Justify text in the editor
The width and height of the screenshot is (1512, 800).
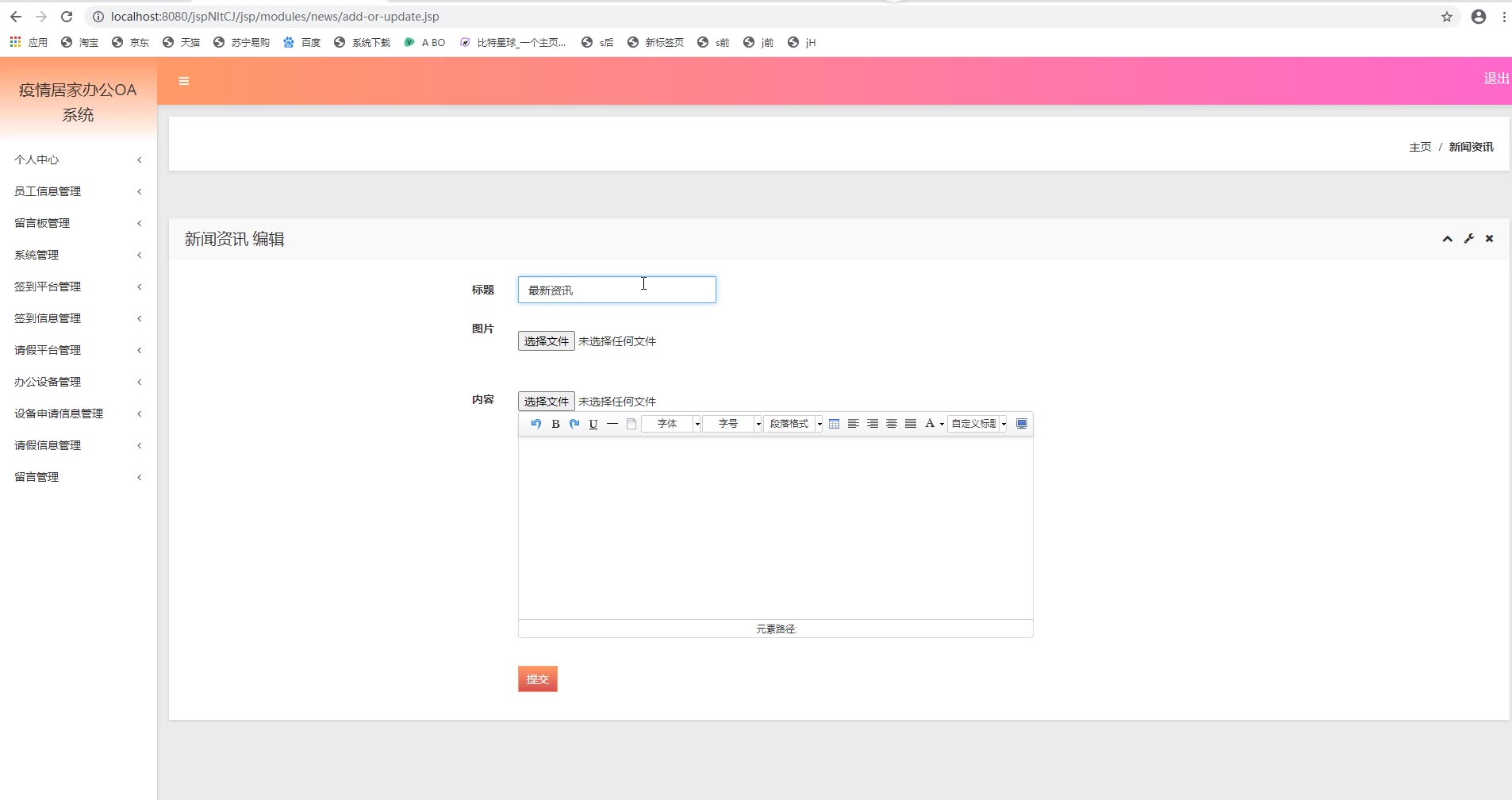pos(911,424)
